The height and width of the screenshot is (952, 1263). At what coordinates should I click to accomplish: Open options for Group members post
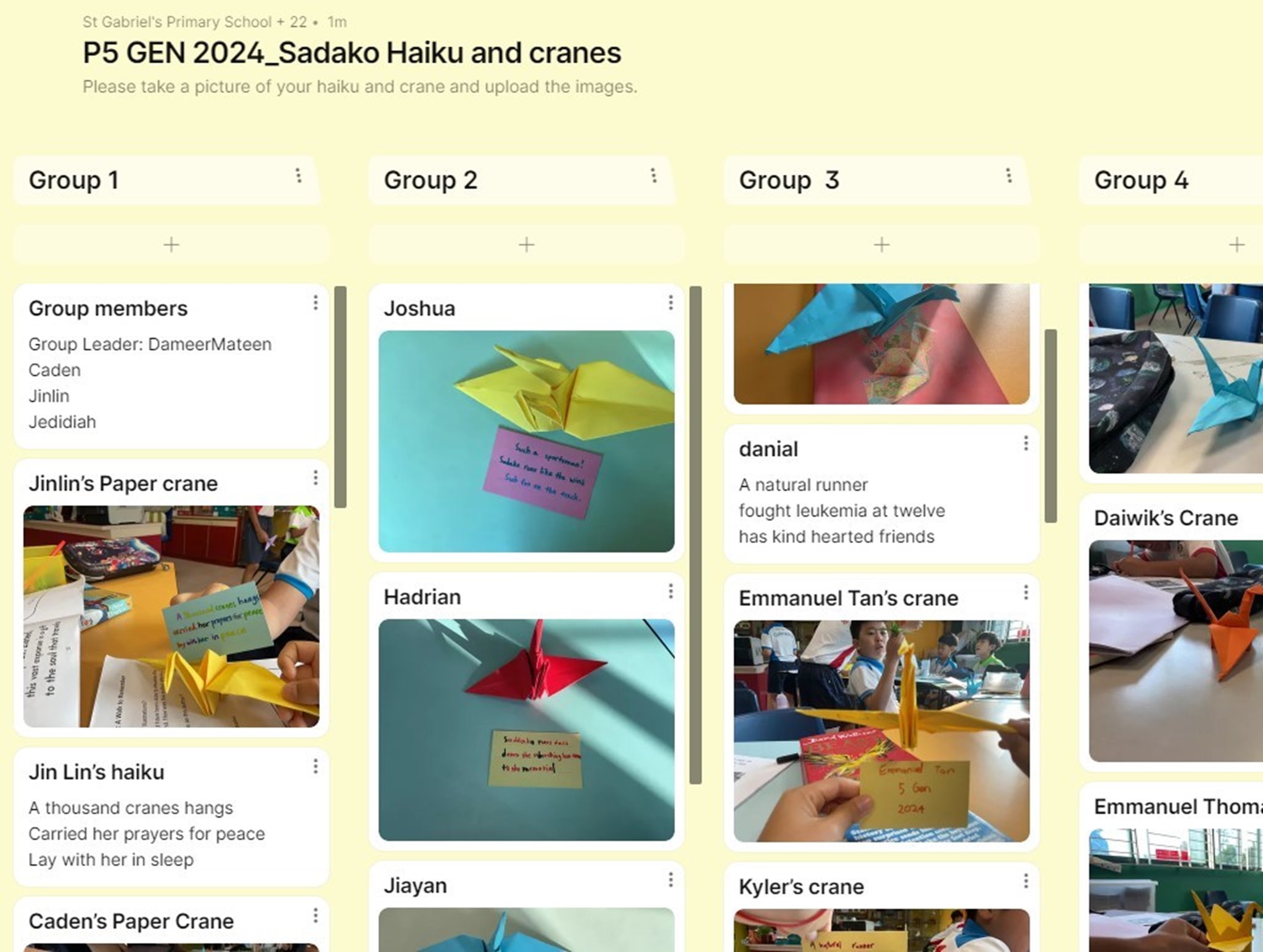pos(316,303)
